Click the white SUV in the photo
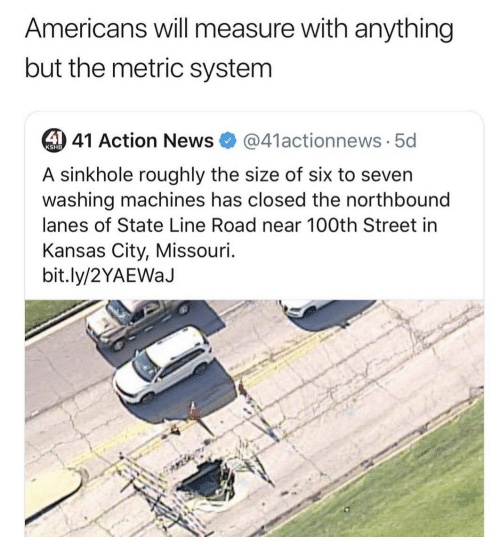This screenshot has width=500, height=541. [163, 366]
